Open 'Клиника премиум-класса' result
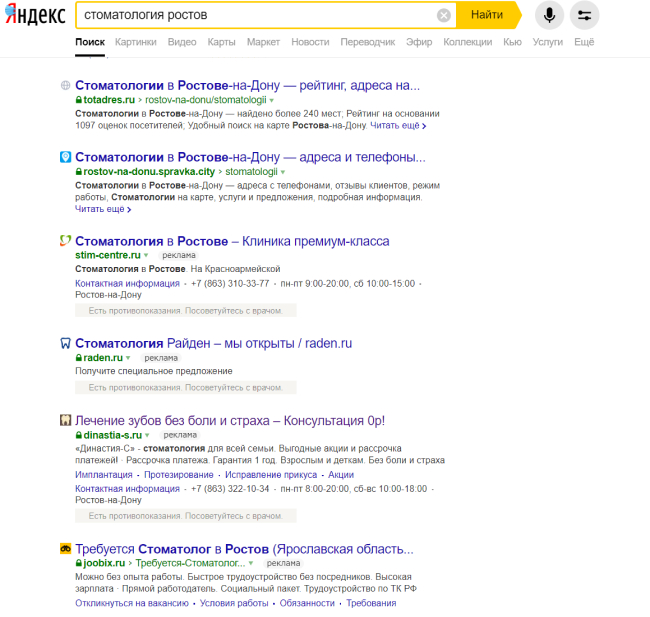This screenshot has height=617, width=650. coord(232,241)
